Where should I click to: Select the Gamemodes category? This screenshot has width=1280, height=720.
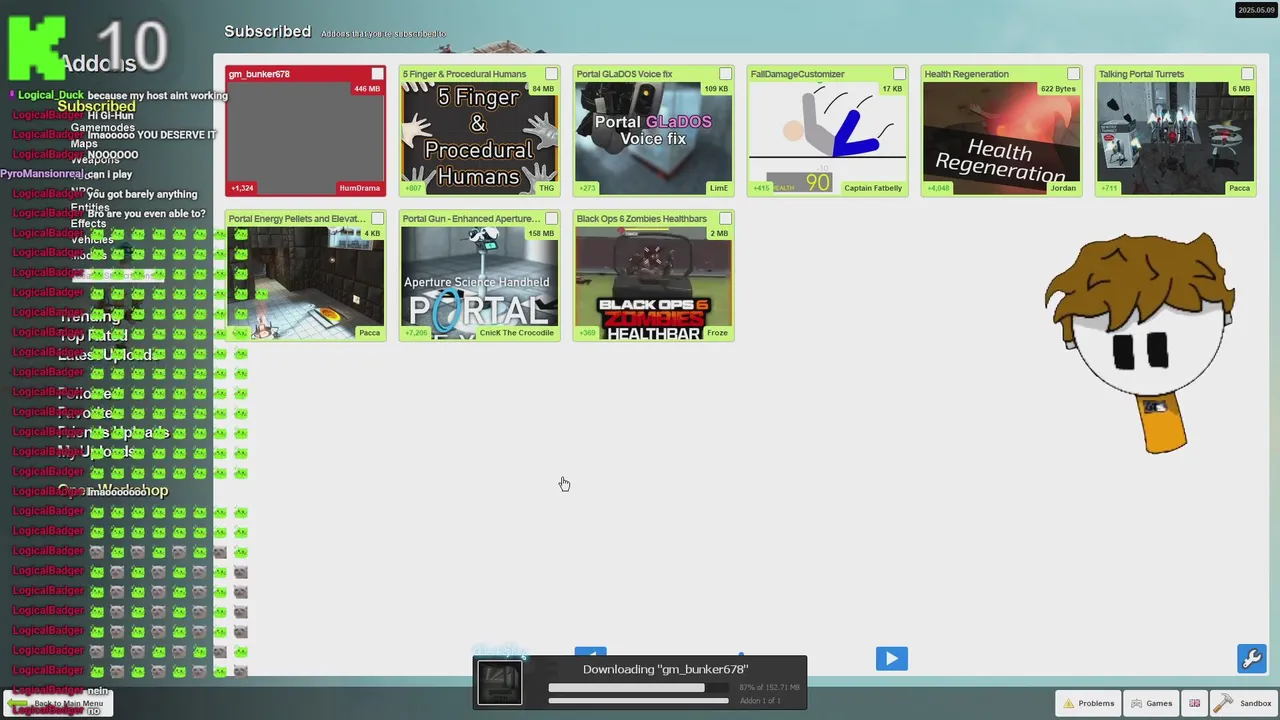click(102, 128)
